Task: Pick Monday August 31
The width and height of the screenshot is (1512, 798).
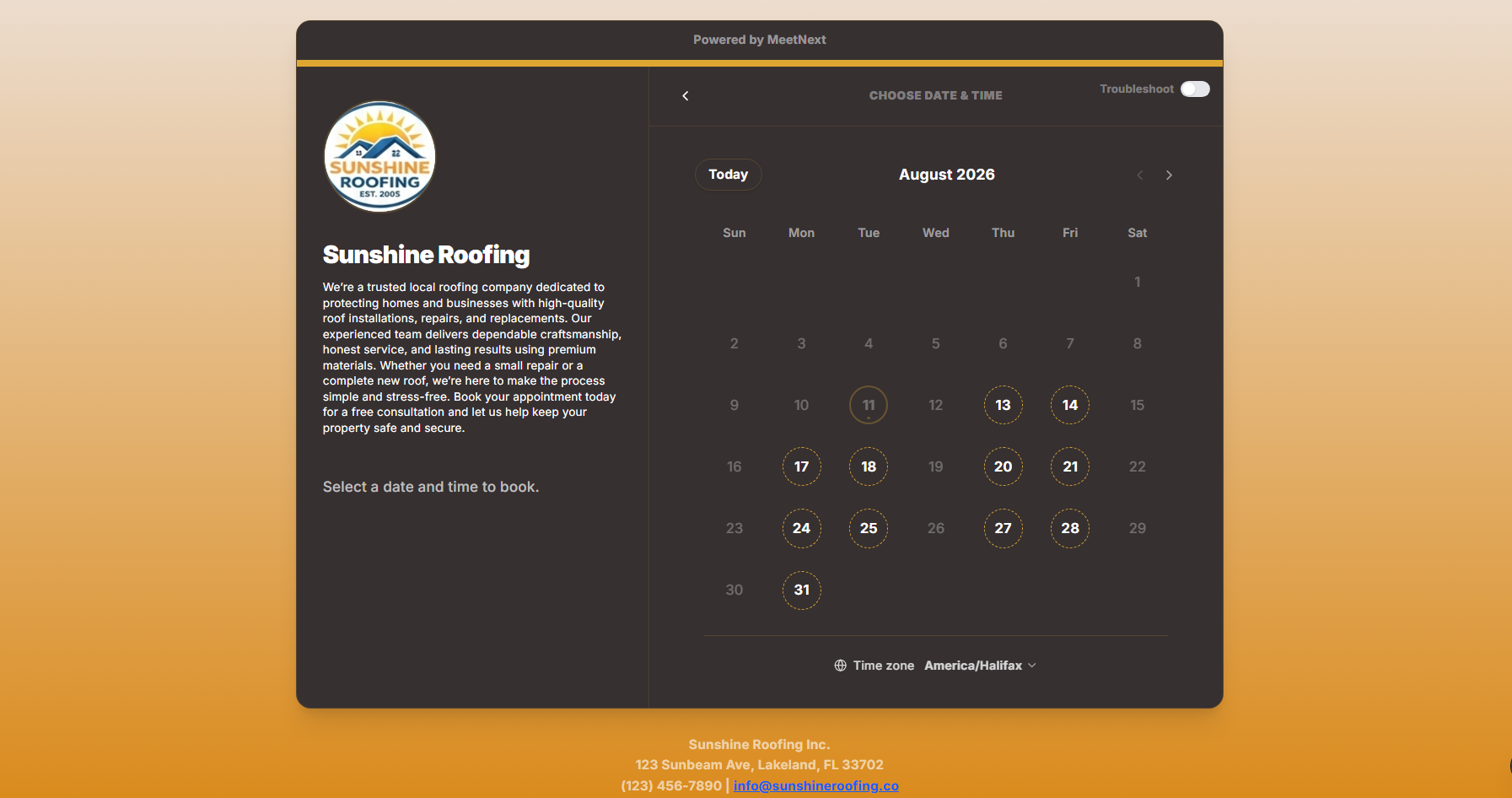Action: tap(802, 590)
